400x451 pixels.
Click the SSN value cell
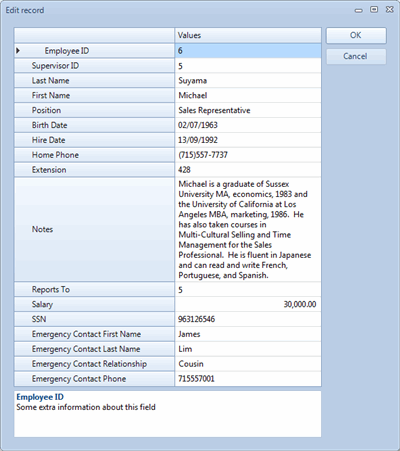tap(248, 319)
